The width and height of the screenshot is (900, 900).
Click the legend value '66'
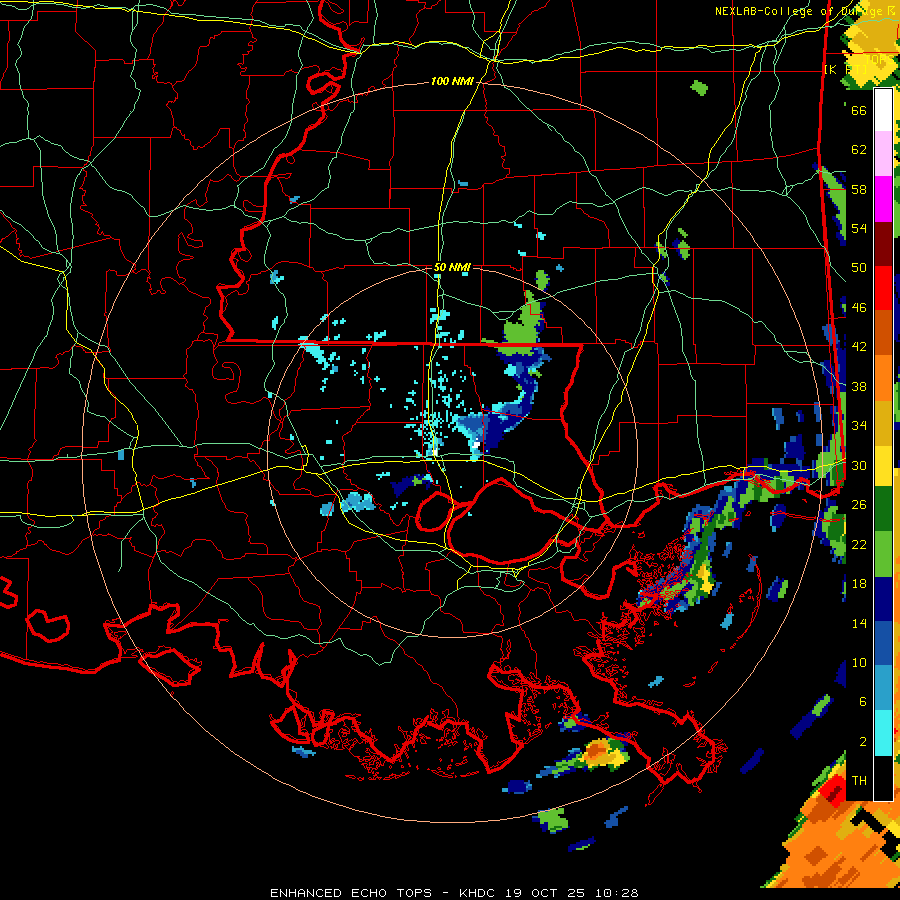(859, 110)
